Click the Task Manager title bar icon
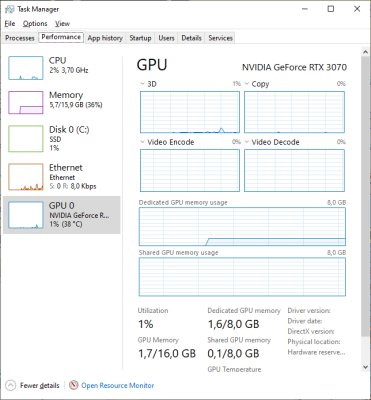This screenshot has width=371, height=400. [x=10, y=9]
